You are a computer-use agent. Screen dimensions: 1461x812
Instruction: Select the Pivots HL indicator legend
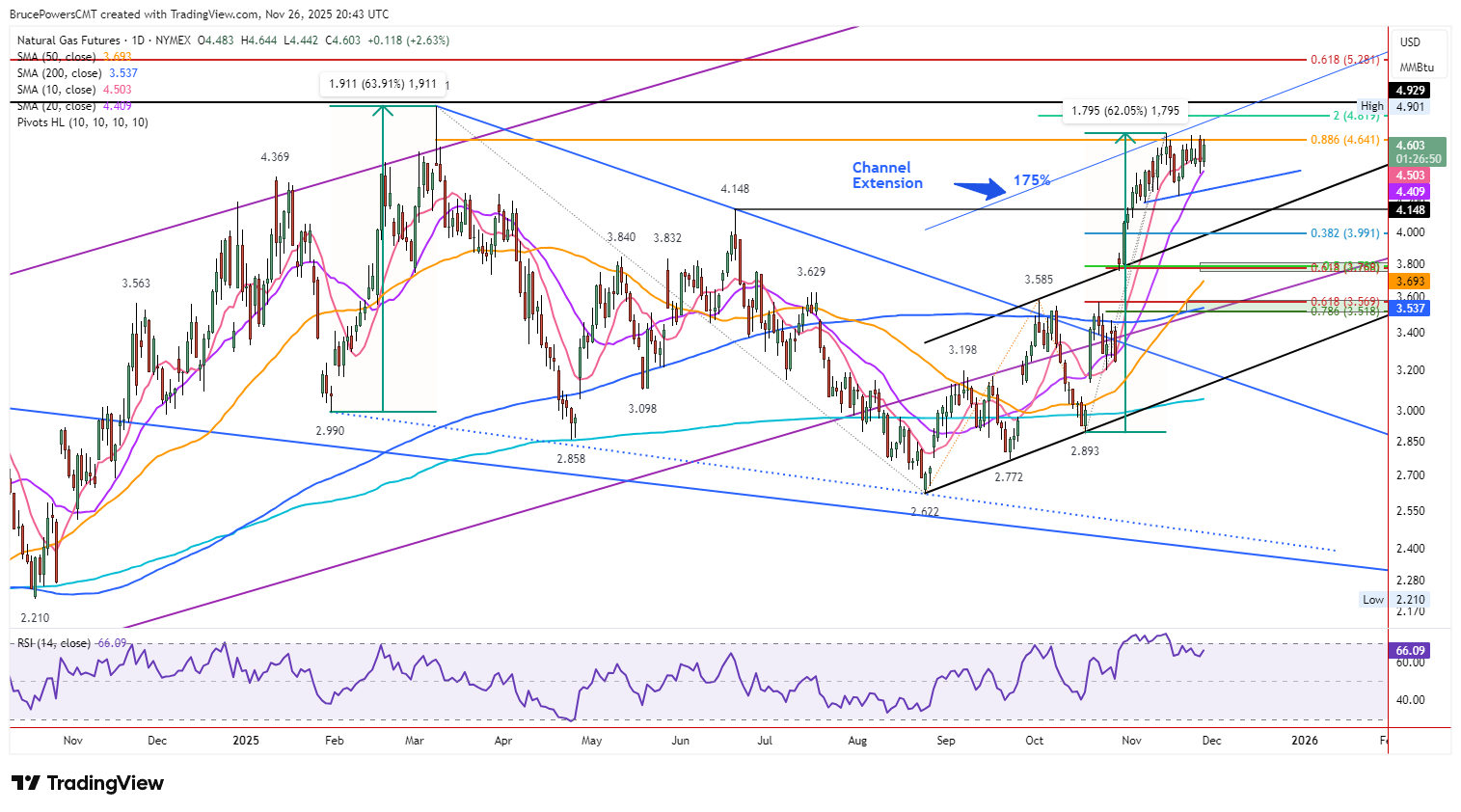82,122
